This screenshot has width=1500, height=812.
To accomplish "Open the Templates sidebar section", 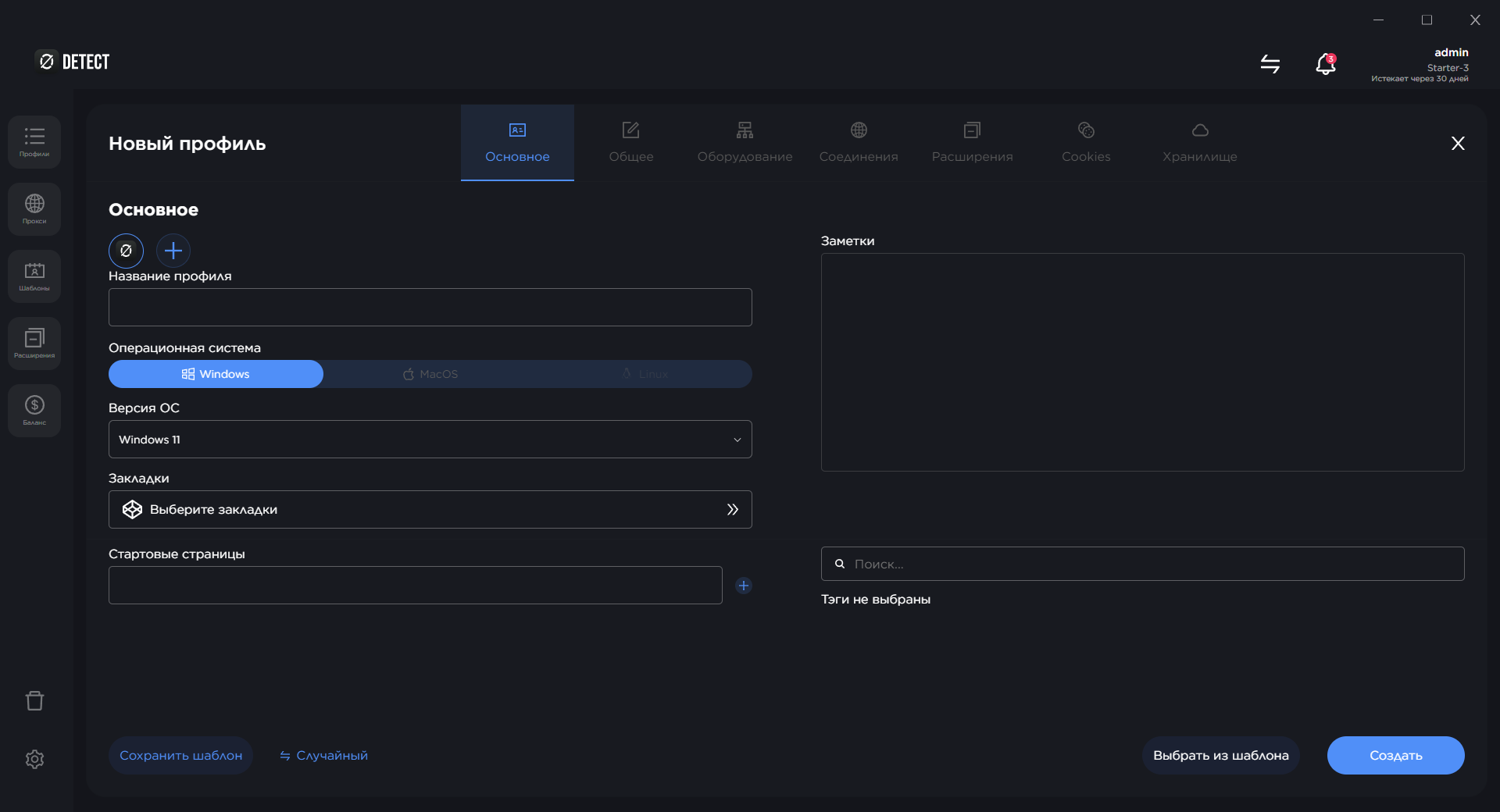I will 34,276.
